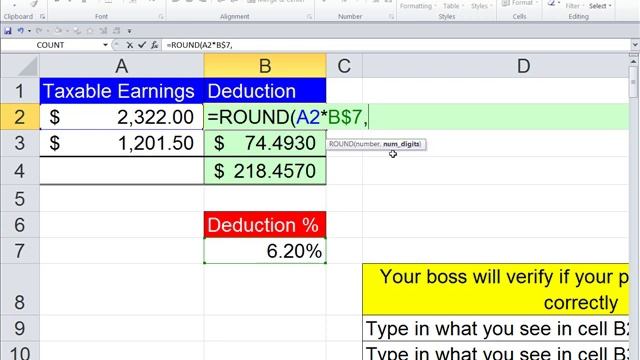The image size is (640, 360).
Task: Click cell showing $ 218.4570
Action: click(x=265, y=171)
